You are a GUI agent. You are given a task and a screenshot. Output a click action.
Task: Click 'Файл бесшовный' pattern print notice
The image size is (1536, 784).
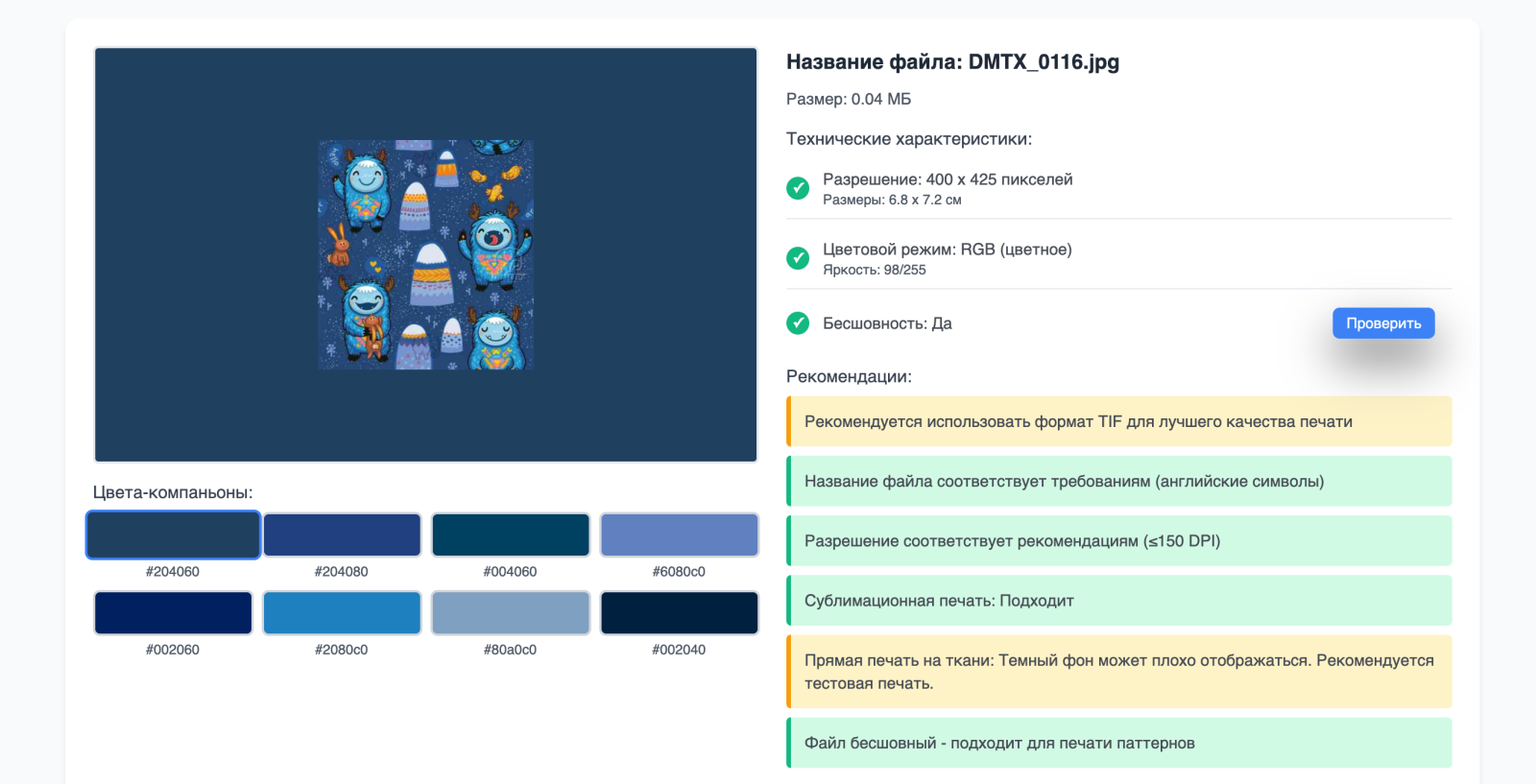[x=1119, y=743]
